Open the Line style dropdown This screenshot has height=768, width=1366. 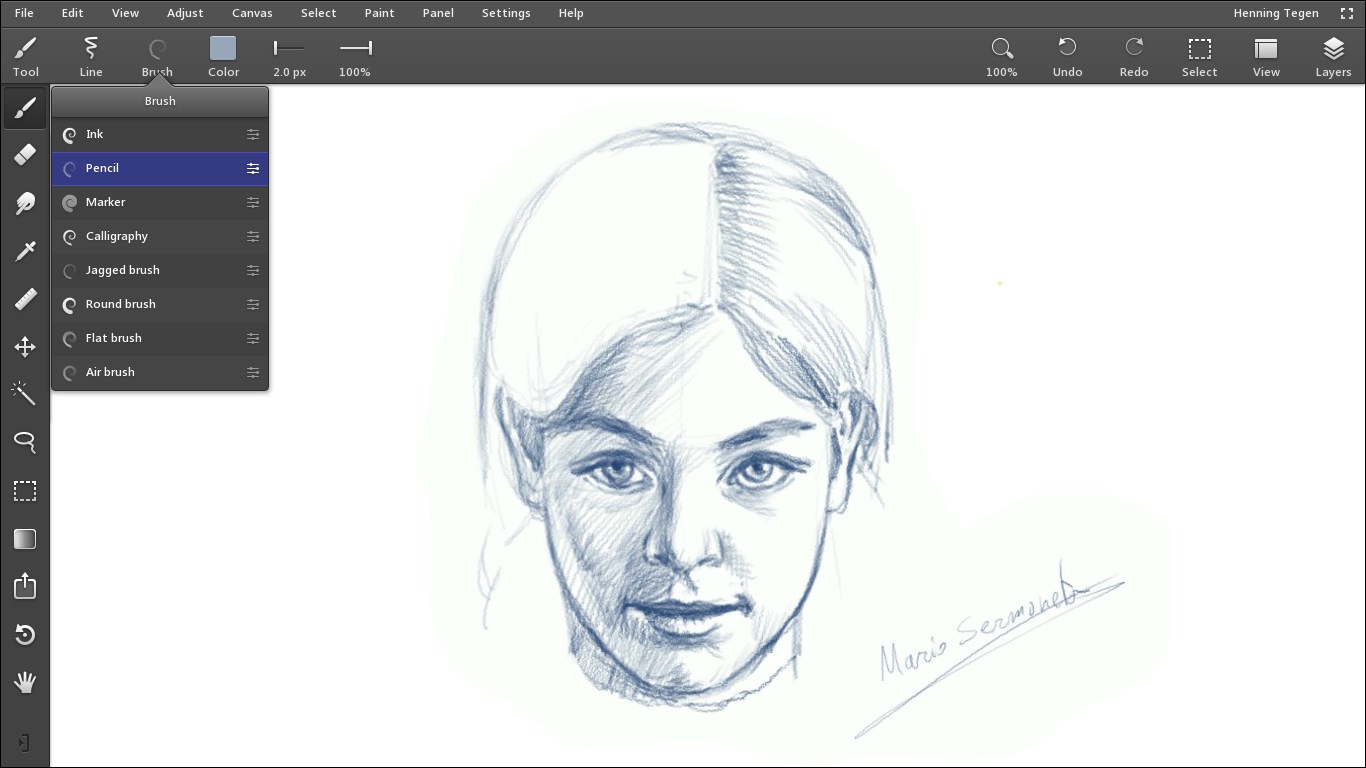click(90, 55)
